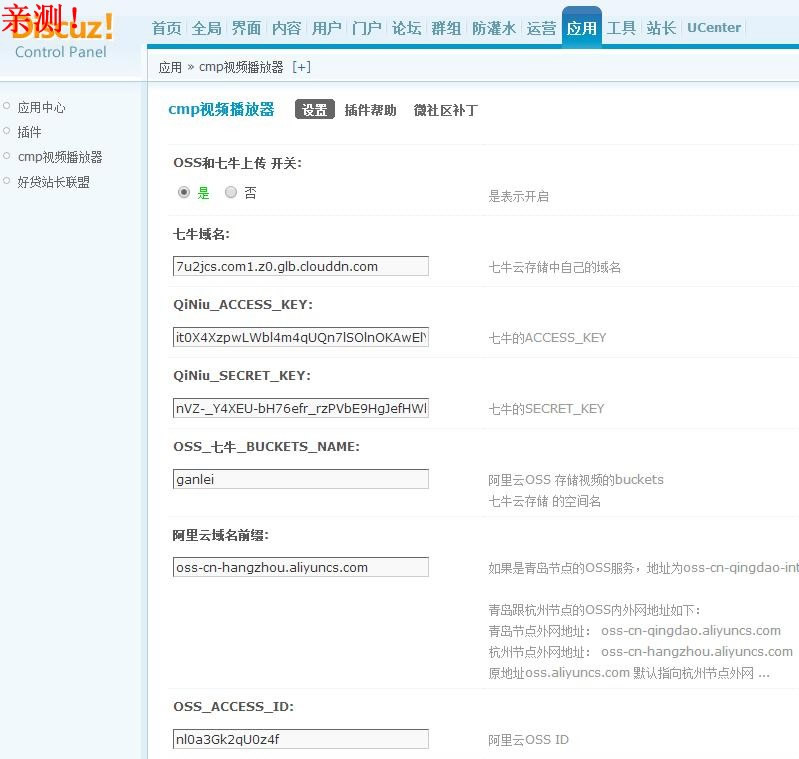
Task: Click the 七牛域名 input field
Action: tap(301, 266)
